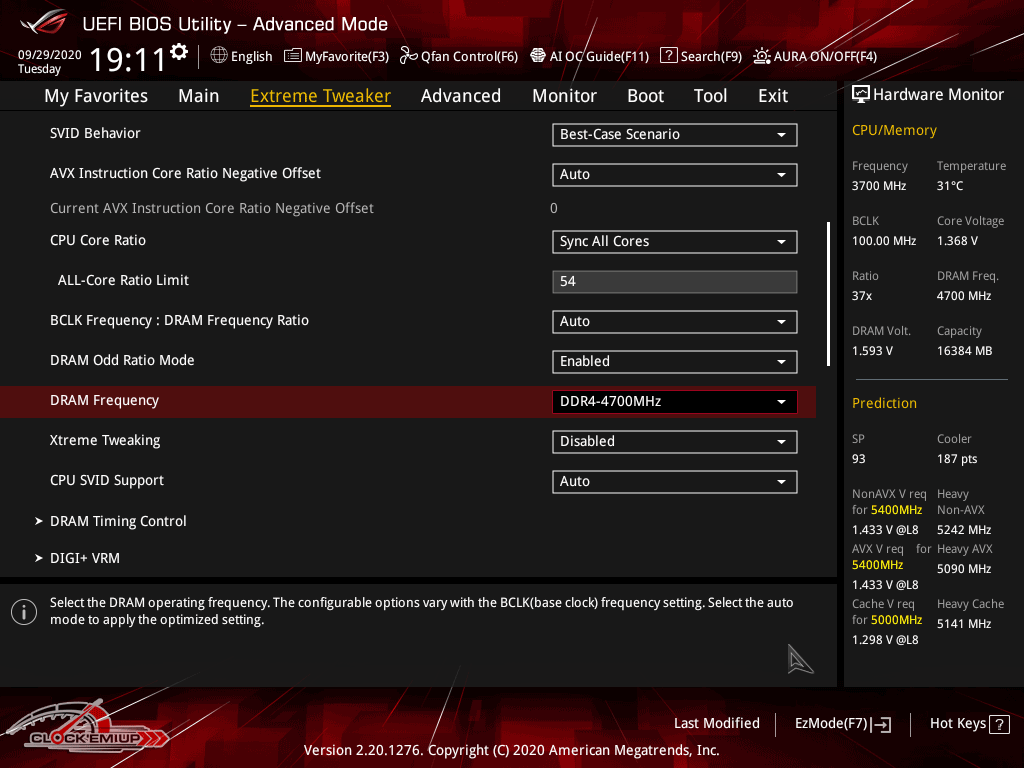The height and width of the screenshot is (768, 1024).
Task: Open the CPU Core Ratio dropdown
Action: (674, 241)
